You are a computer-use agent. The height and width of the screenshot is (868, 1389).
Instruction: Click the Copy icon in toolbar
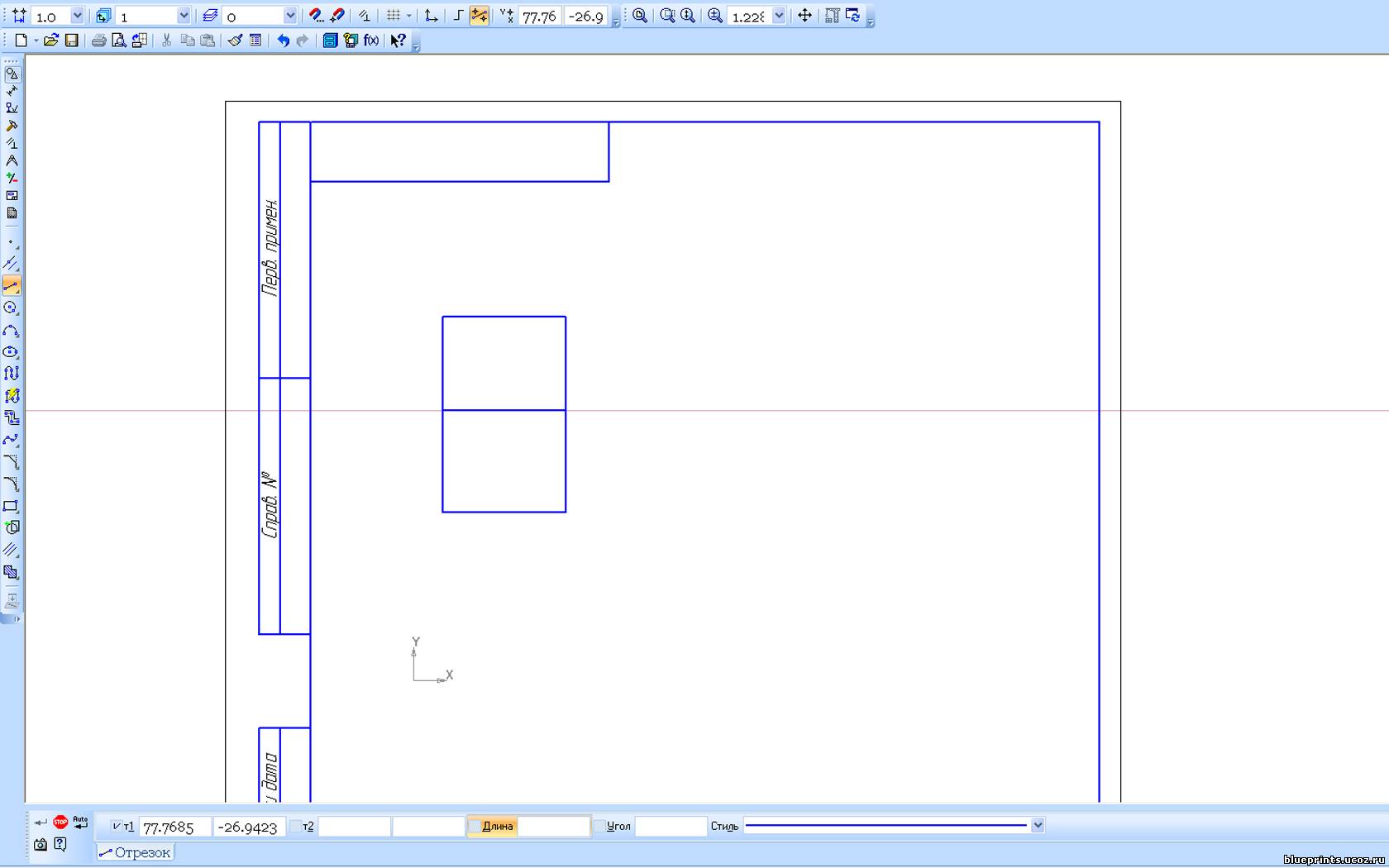(188, 41)
